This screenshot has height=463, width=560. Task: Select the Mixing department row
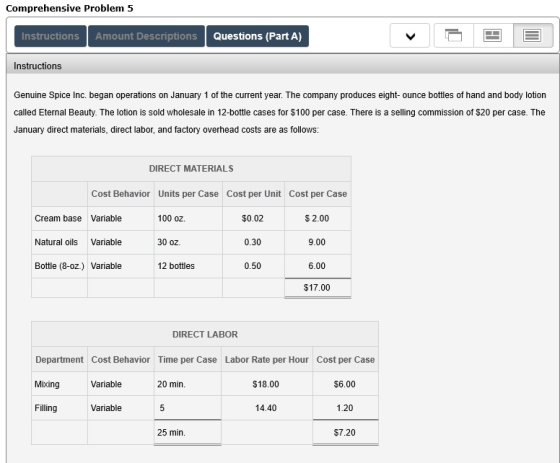(205, 384)
